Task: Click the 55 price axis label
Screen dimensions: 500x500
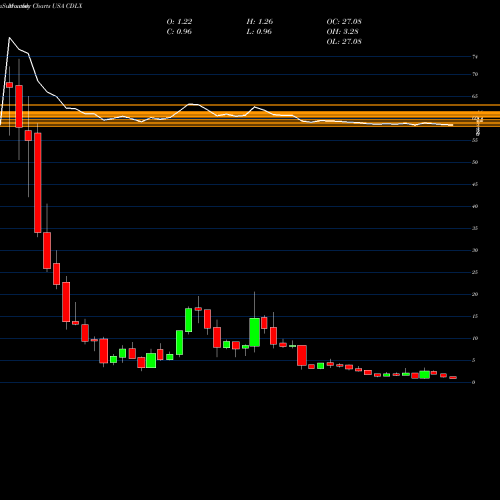Action: pos(475,140)
